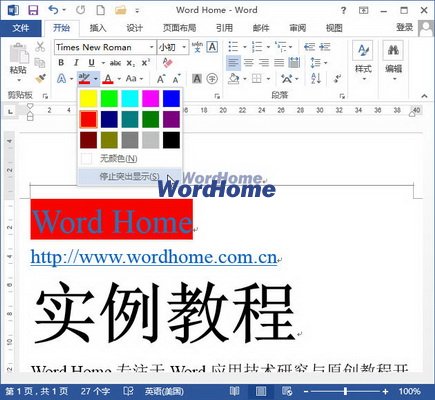Switch to the 插入 Insert tab
Image resolution: width=435 pixels, height=400 pixels.
(x=98, y=28)
